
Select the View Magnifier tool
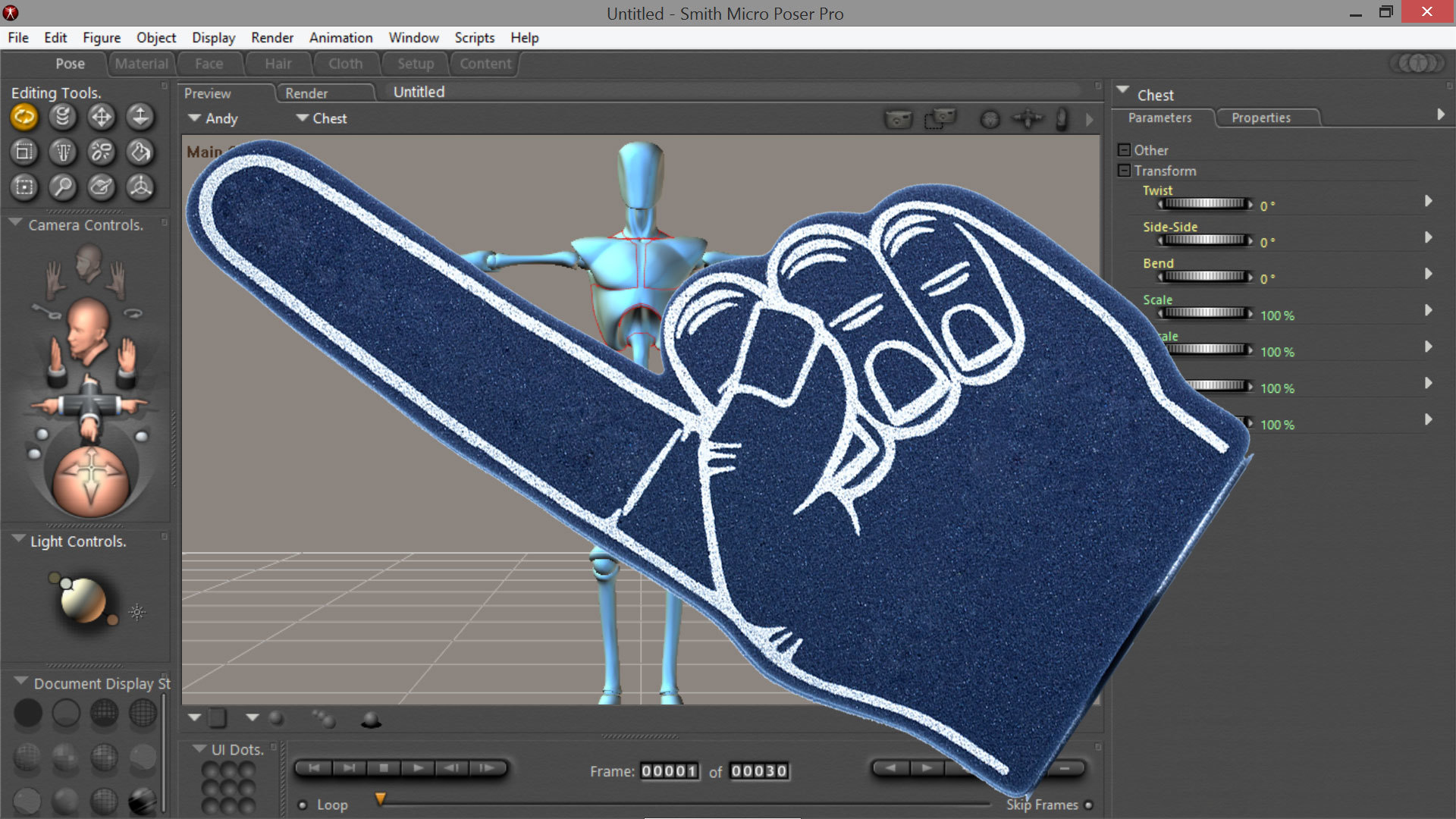pos(63,187)
